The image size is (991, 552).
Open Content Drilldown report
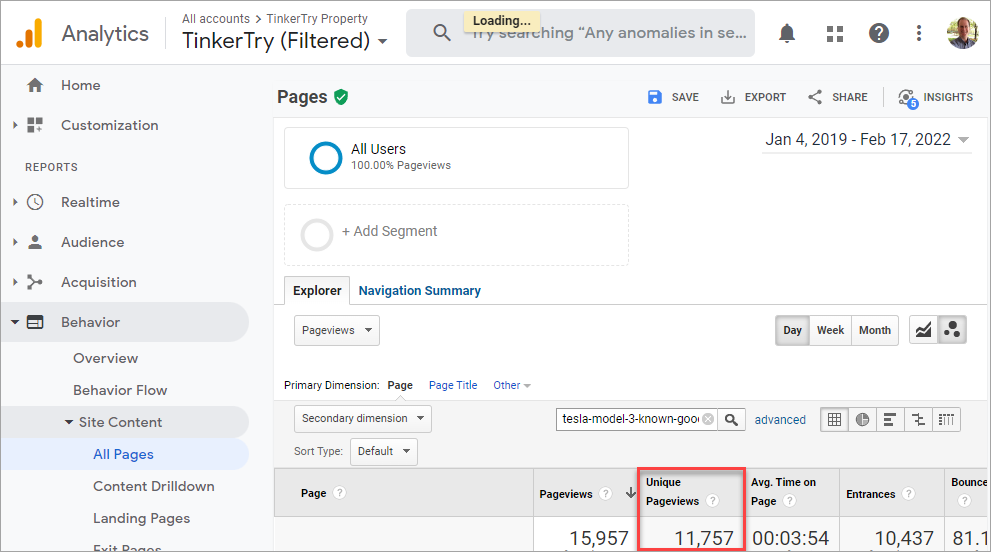pos(154,486)
